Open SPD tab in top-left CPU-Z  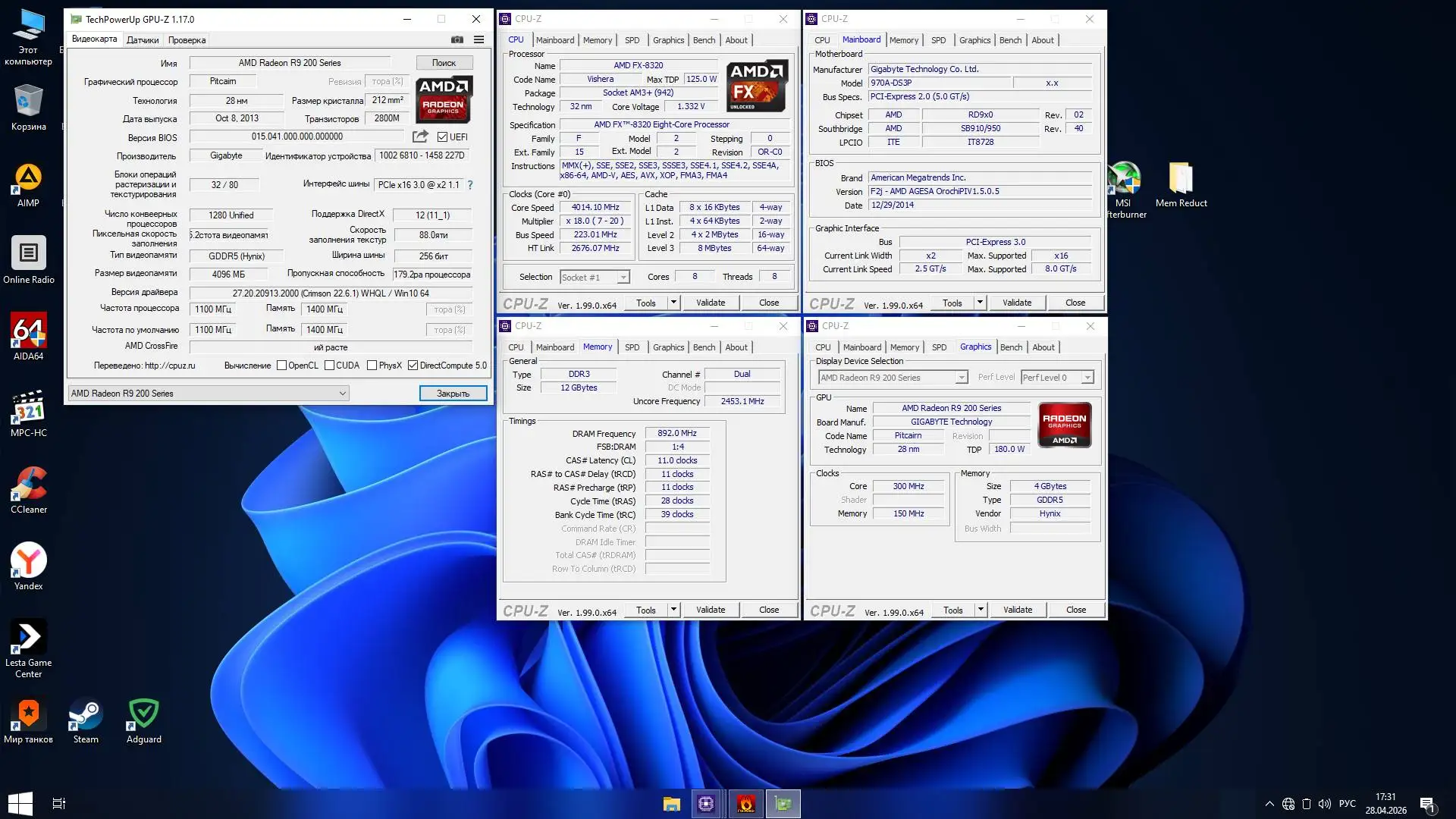coord(632,40)
